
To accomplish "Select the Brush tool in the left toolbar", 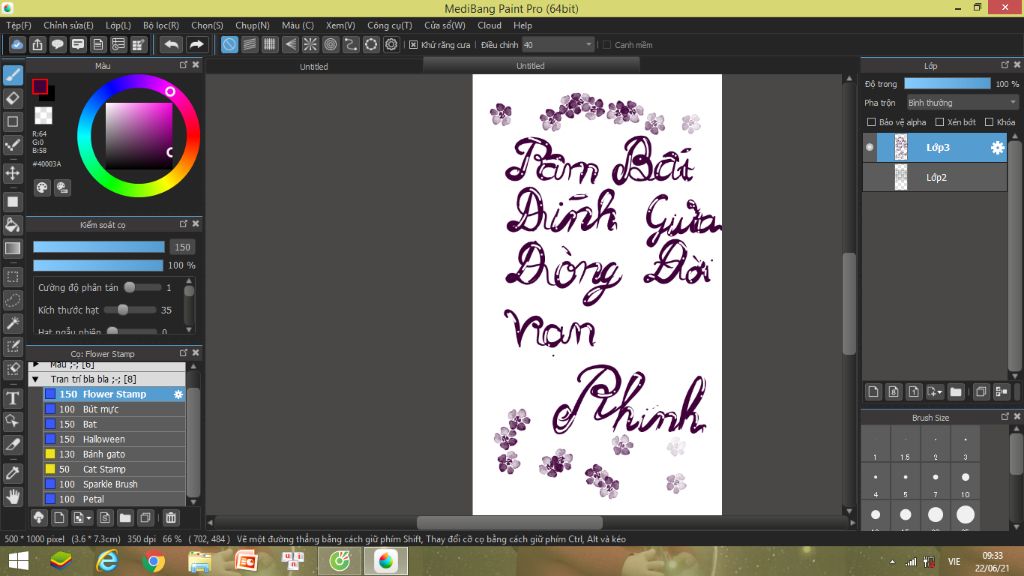I will pos(12,75).
